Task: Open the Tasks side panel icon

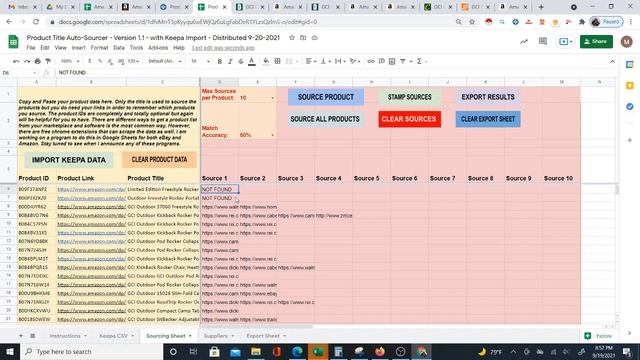Action: point(630,107)
